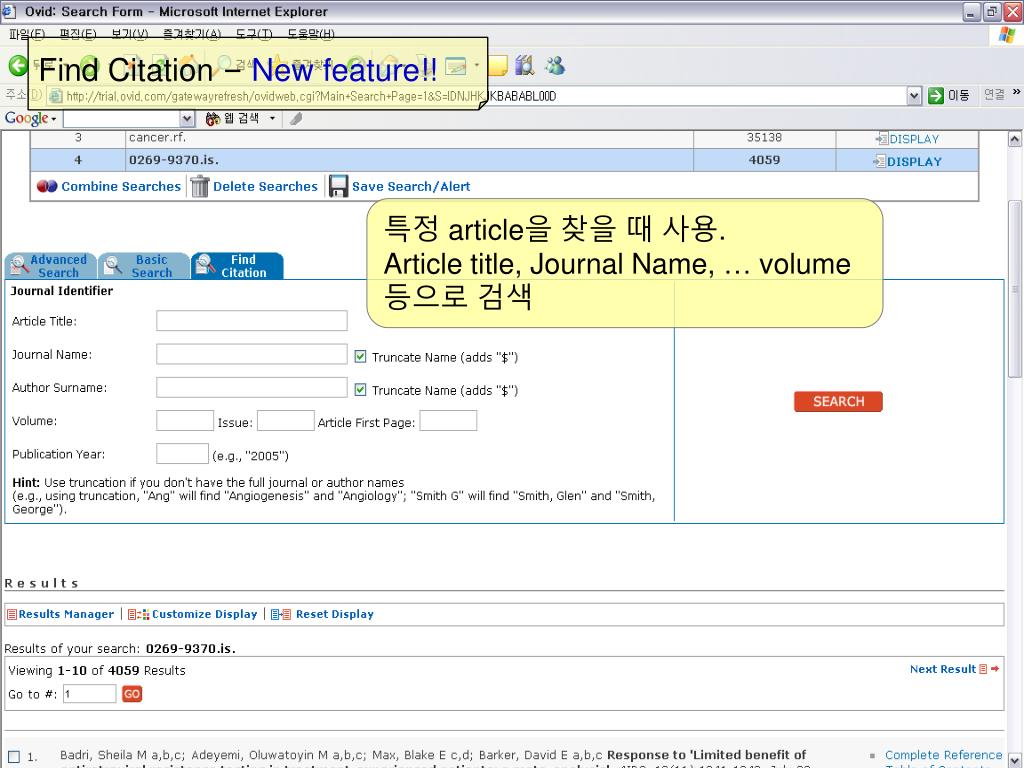Image resolution: width=1024 pixels, height=768 pixels.
Task: Toggle Truncate Name checkbox for Author Surname
Action: click(x=360, y=390)
